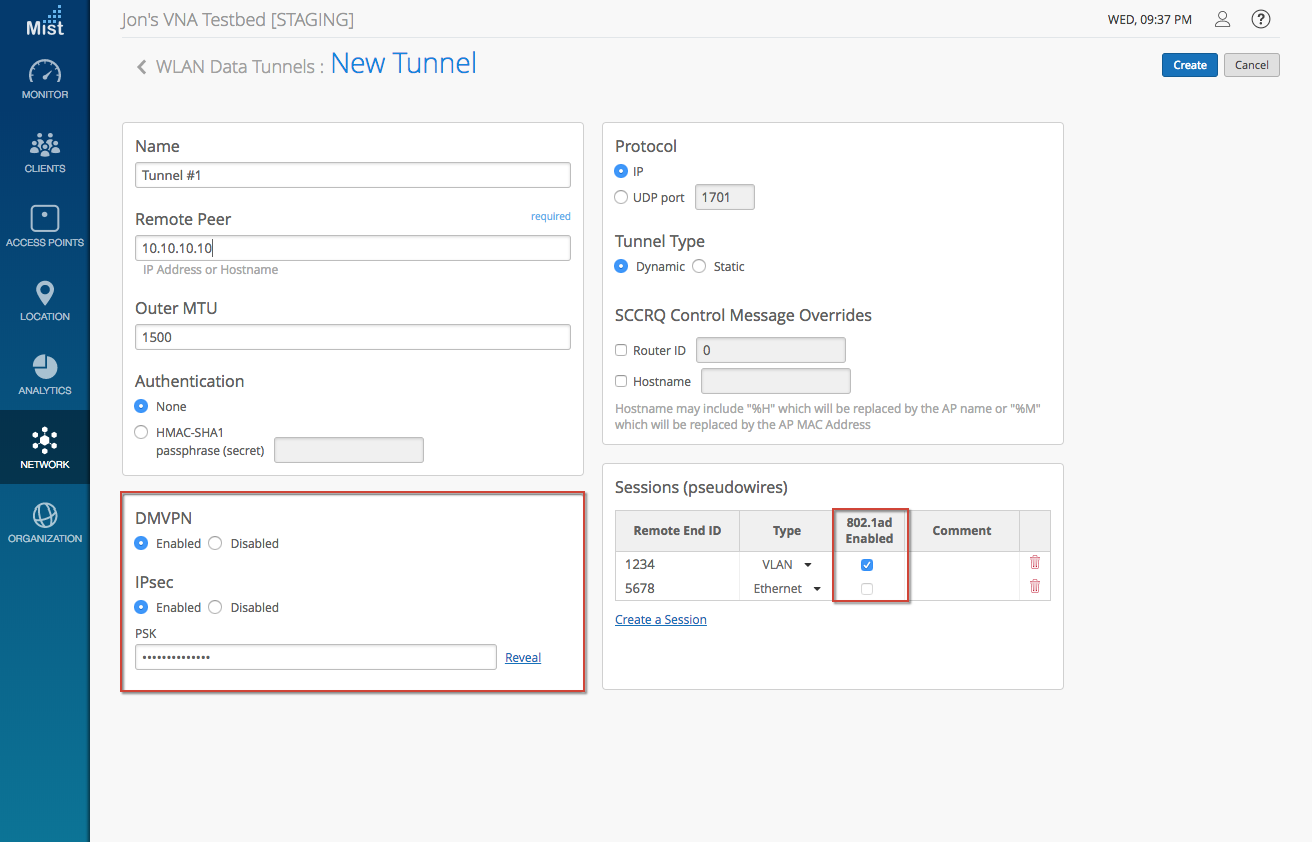
Task: Navigate to Location in sidebar
Action: [x=45, y=302]
